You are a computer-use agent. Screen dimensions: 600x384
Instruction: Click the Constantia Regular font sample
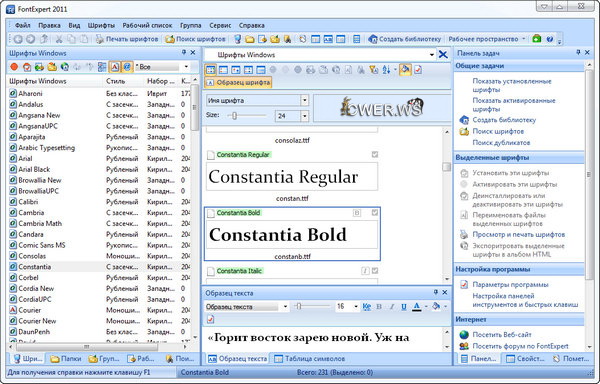tap(292, 177)
